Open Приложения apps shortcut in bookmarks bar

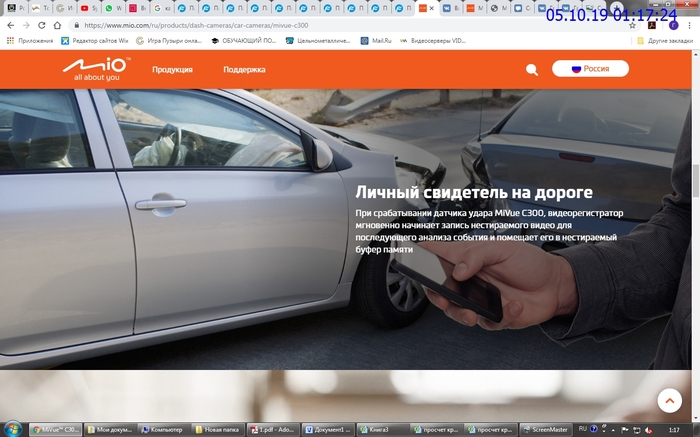(30, 41)
